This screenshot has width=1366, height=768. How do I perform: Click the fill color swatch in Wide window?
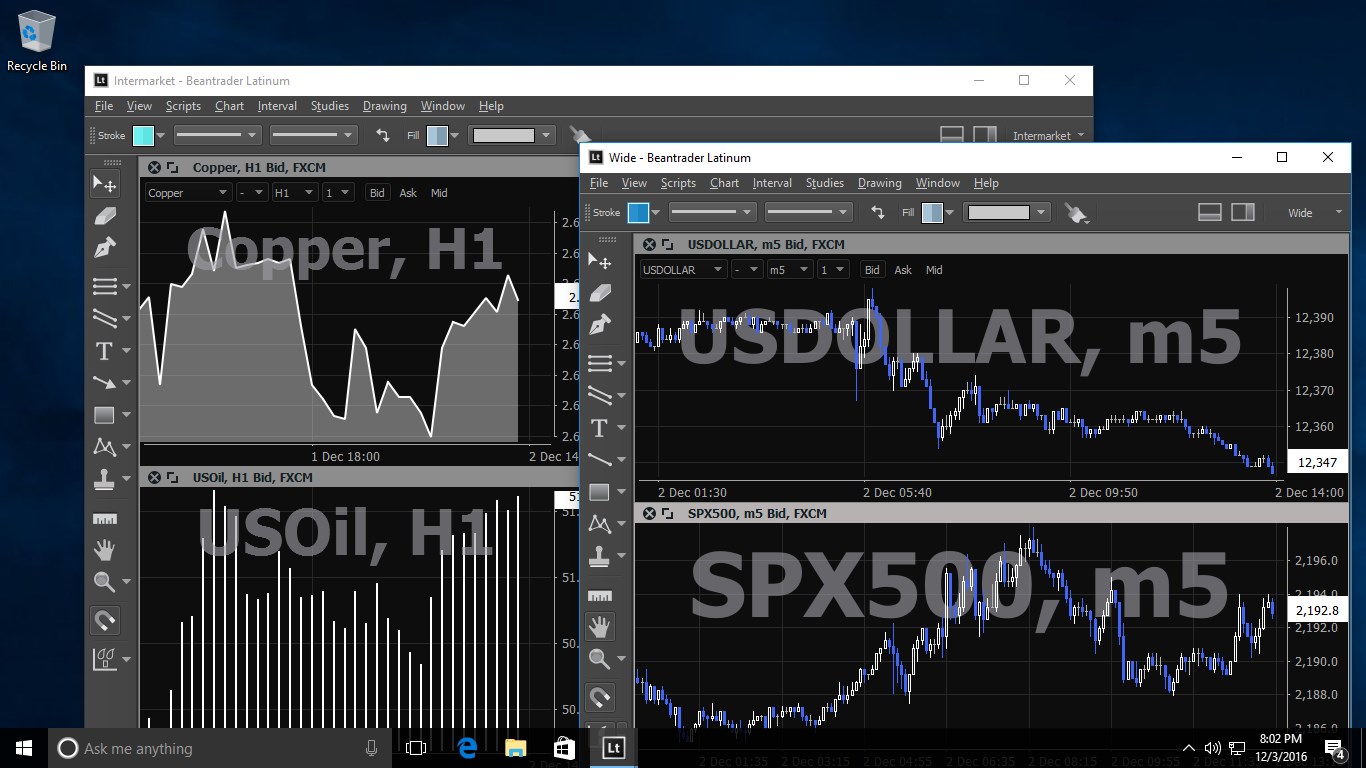tap(932, 212)
